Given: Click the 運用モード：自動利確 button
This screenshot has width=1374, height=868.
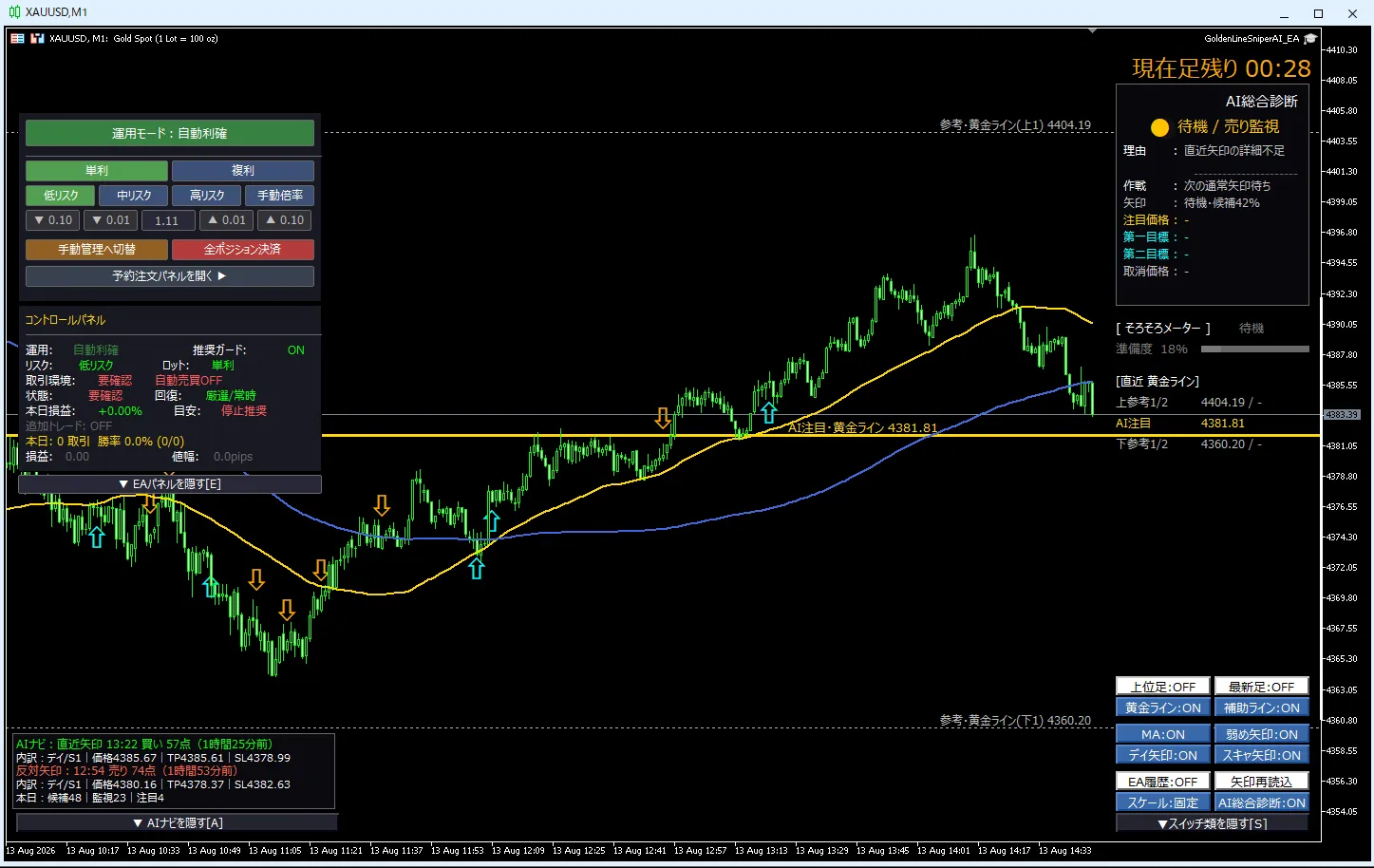Looking at the screenshot, I should click(x=170, y=133).
